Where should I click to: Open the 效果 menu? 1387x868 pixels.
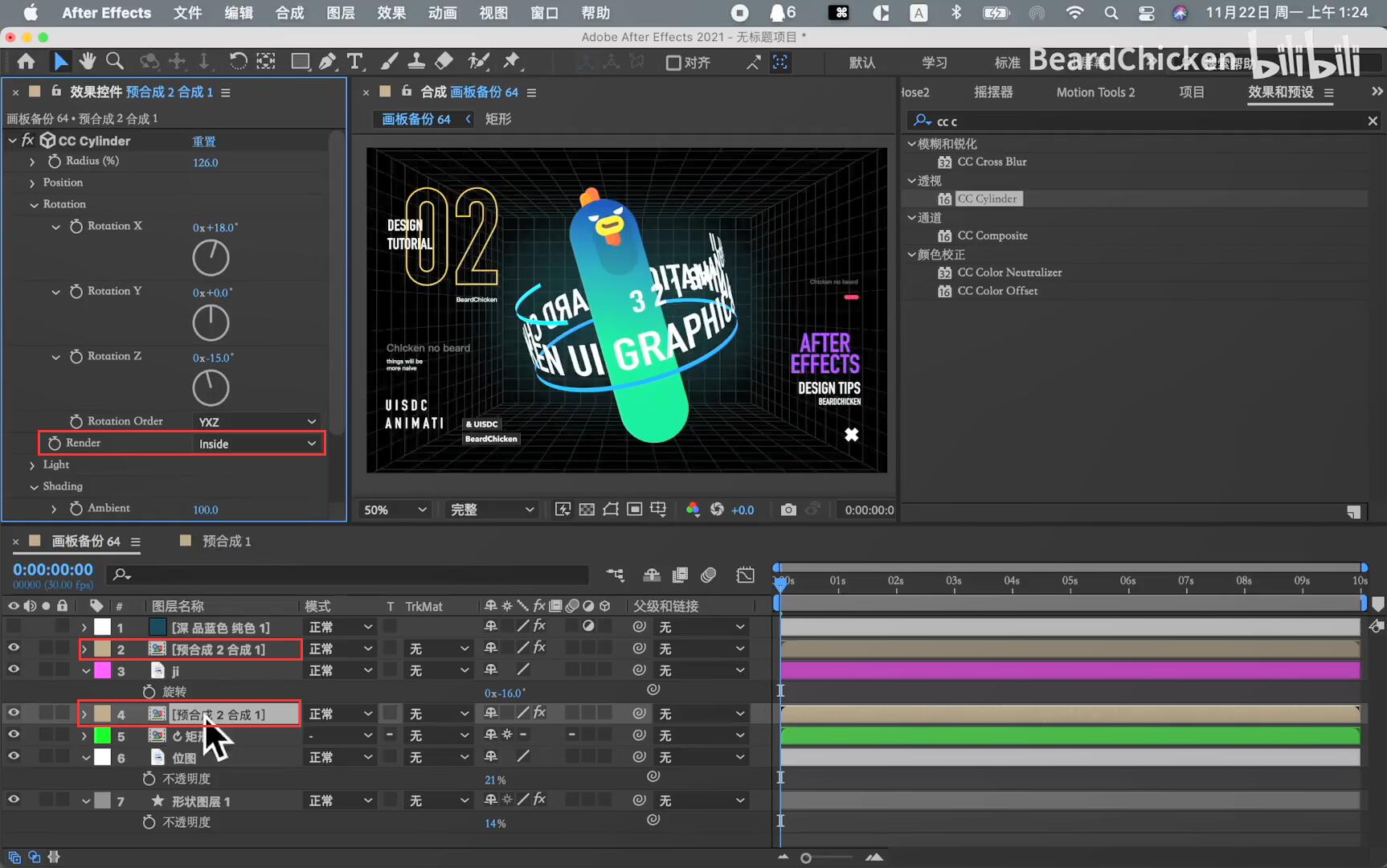tap(391, 13)
